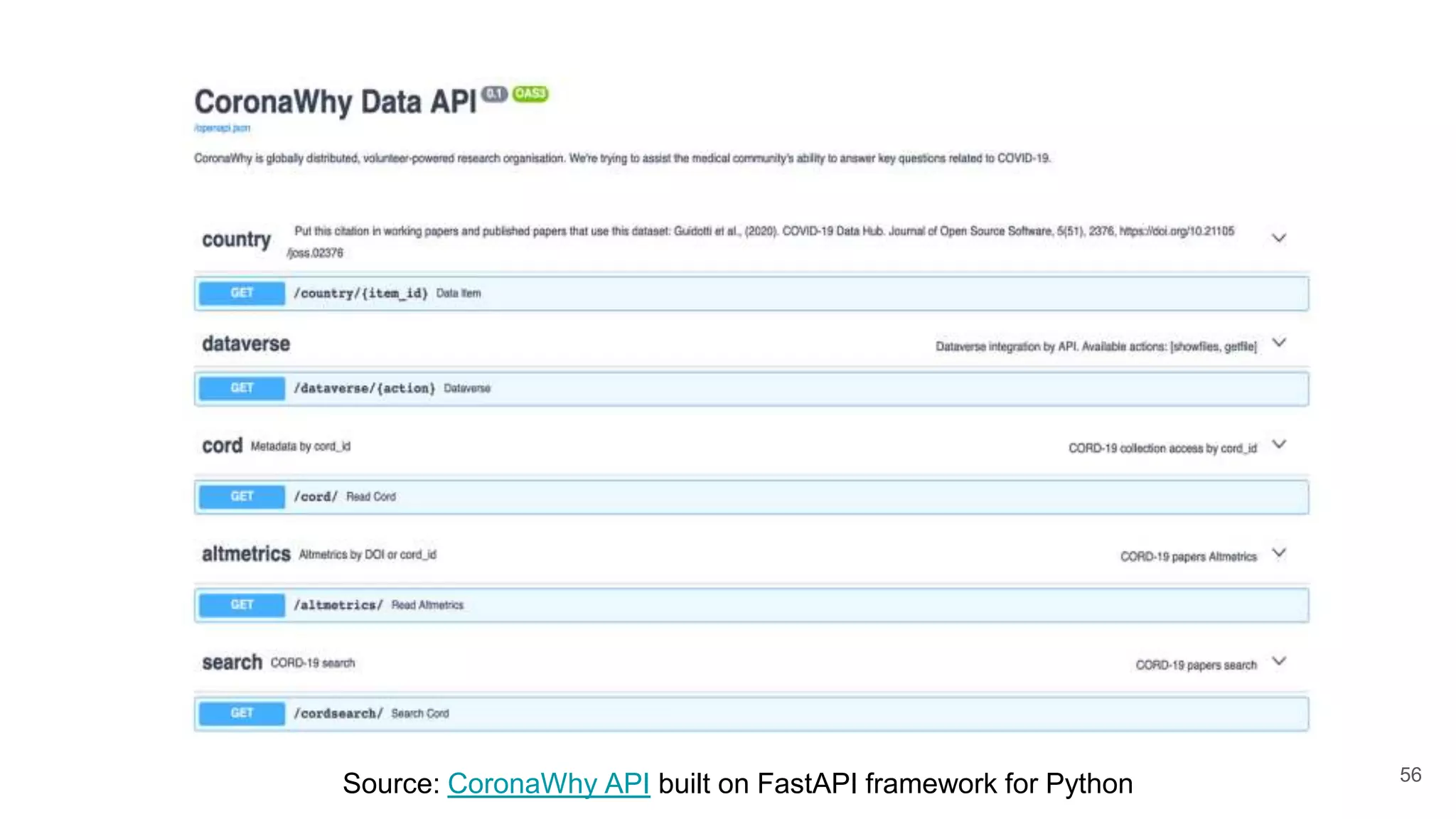The height and width of the screenshot is (819, 1456).
Task: Click the /altmetrics/ endpoint path
Action: pos(338,605)
